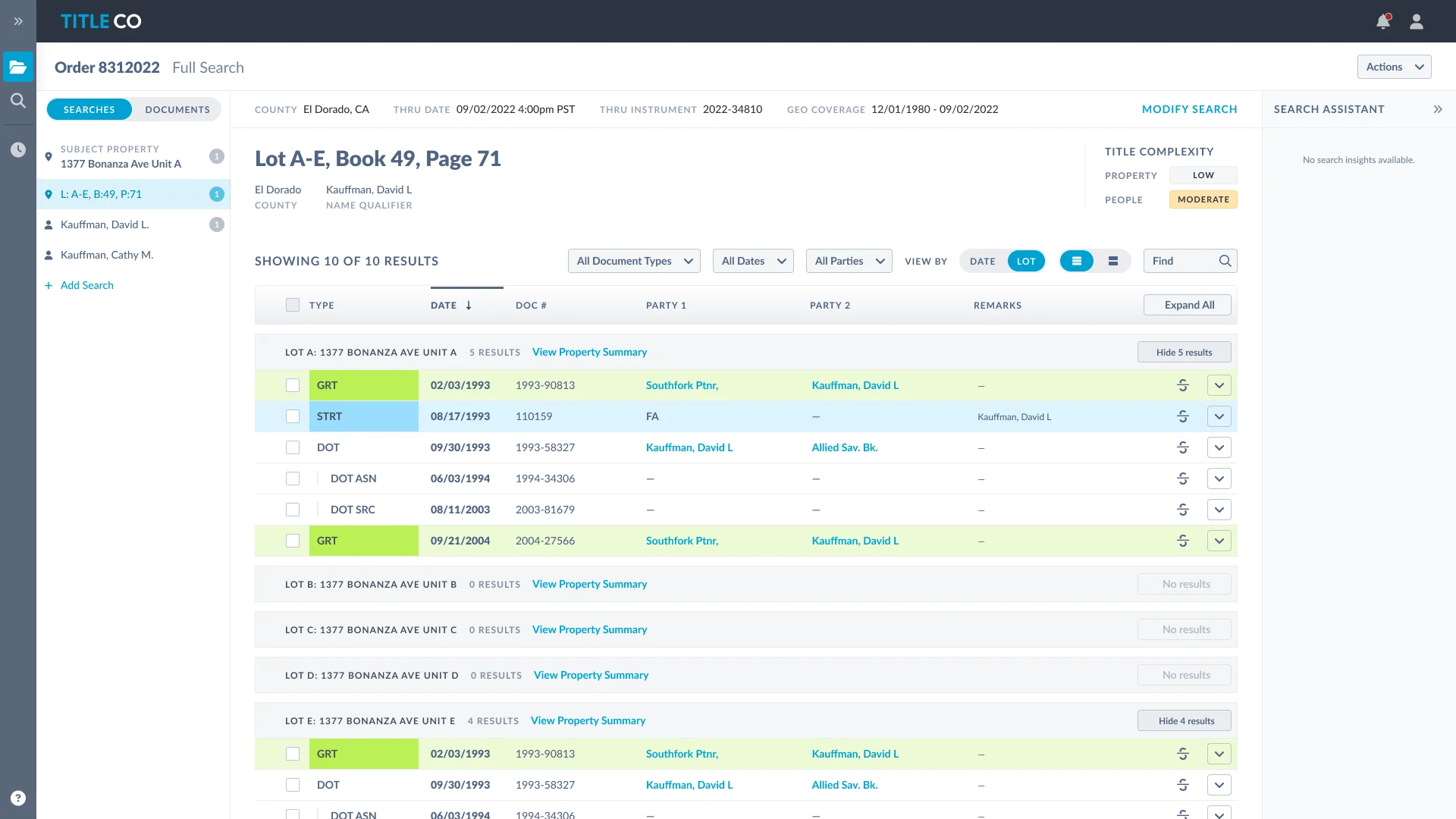Image resolution: width=1456 pixels, height=819 pixels.
Task: Strike out the STRT 110159 row
Action: coord(1183,416)
